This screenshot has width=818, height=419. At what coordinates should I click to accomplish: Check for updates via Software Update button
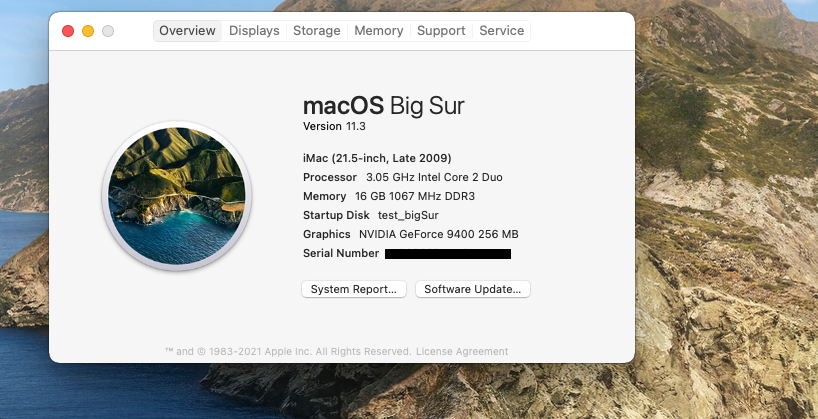point(473,289)
